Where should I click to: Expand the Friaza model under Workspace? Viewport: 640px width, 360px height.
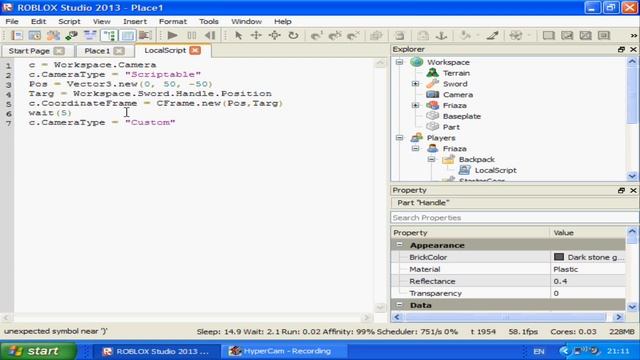point(415,105)
